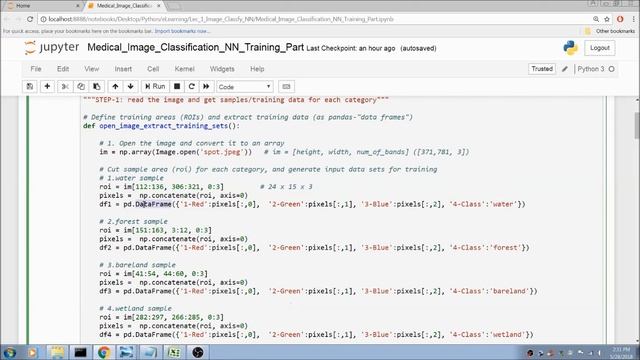The image size is (640, 360).
Task: Open the Edit menu
Action: (x=63, y=69)
